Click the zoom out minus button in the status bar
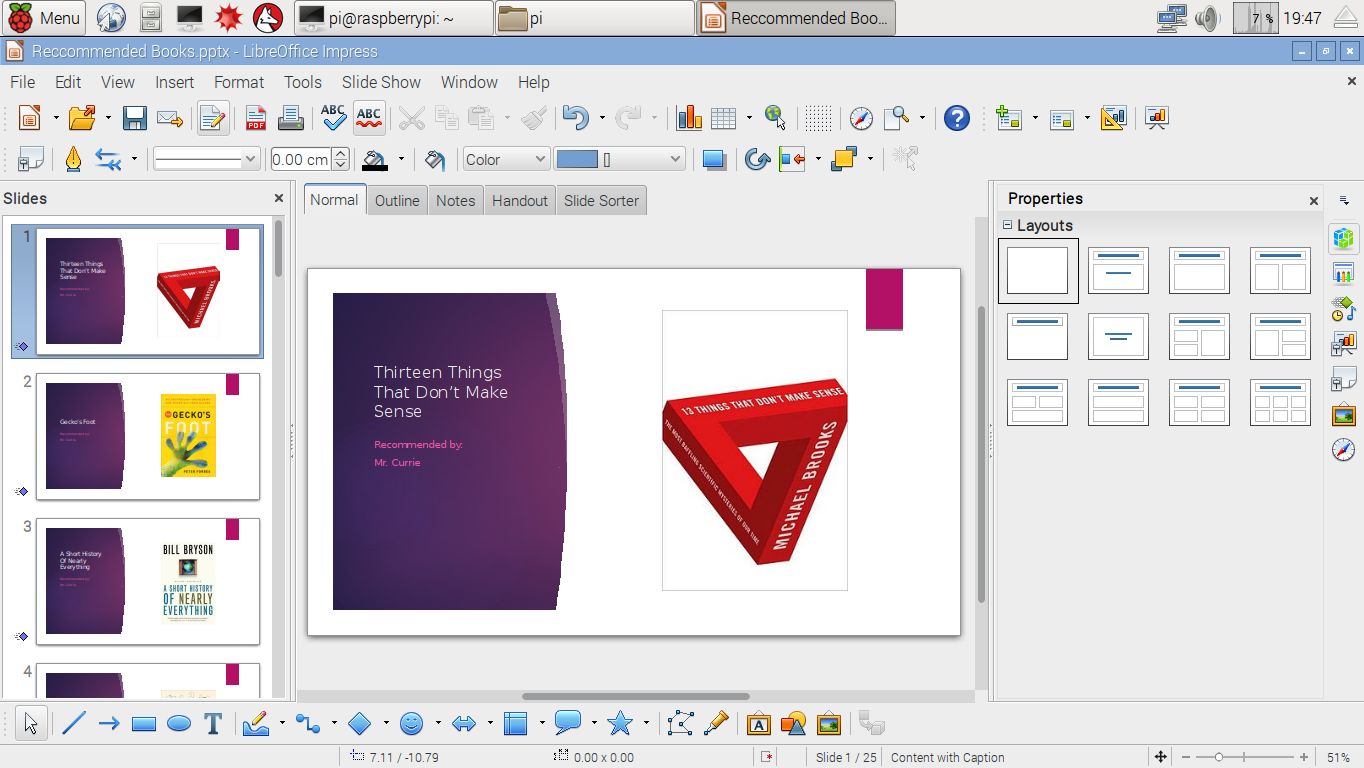Screen dimensions: 1364x768 click(1186, 757)
